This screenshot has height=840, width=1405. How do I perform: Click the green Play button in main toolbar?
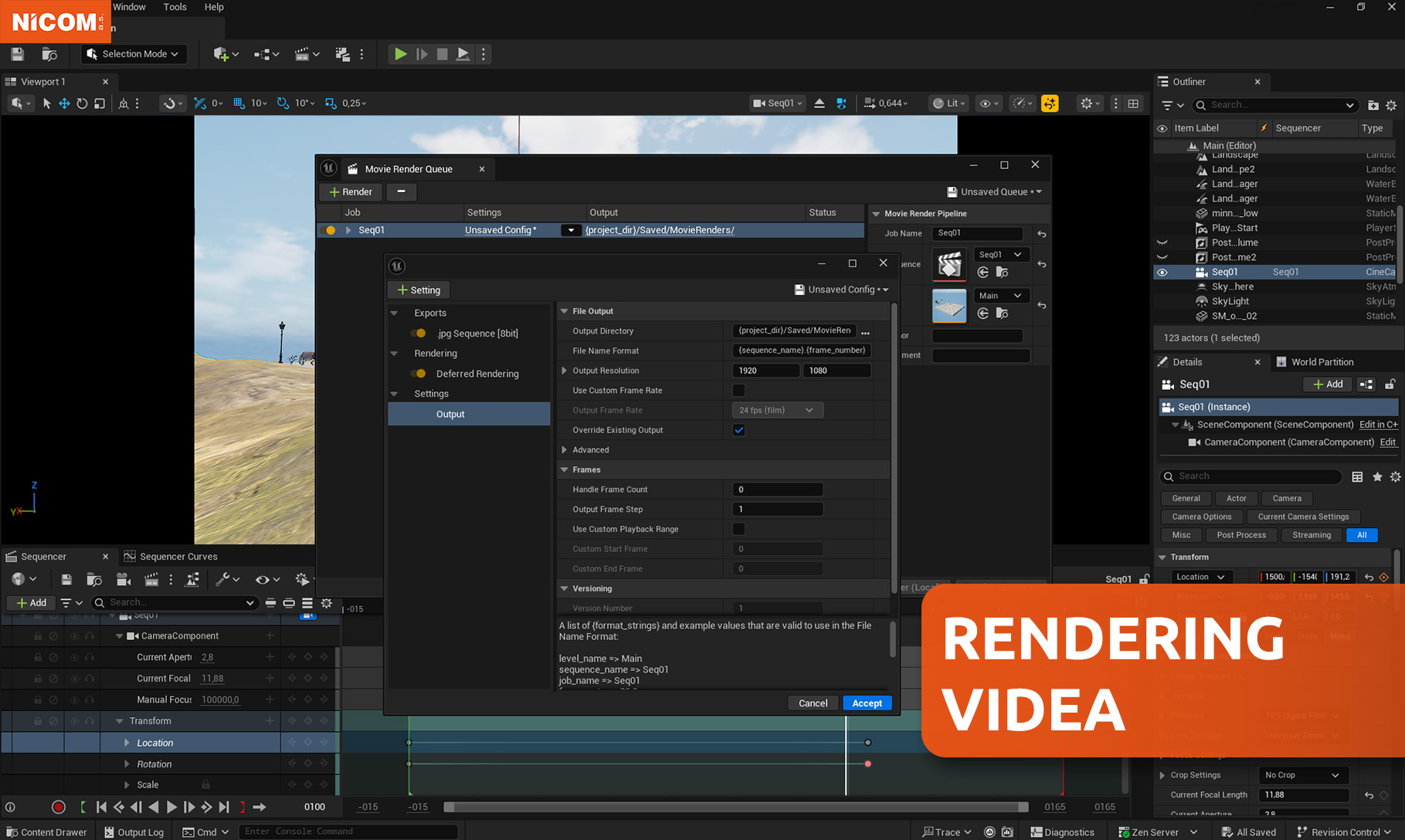pos(400,54)
